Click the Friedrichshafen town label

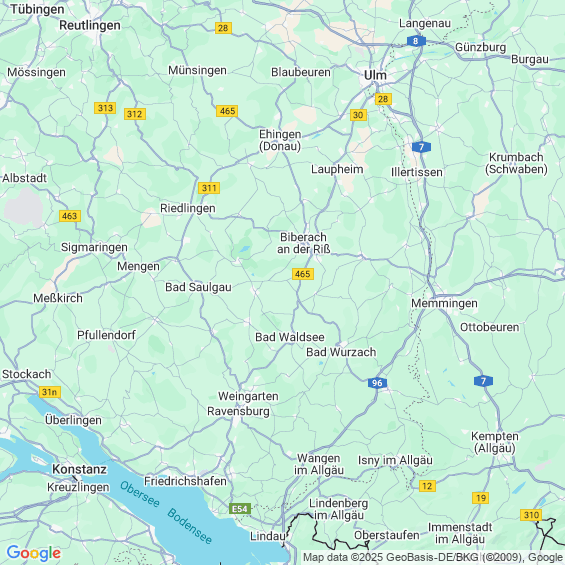tap(185, 481)
